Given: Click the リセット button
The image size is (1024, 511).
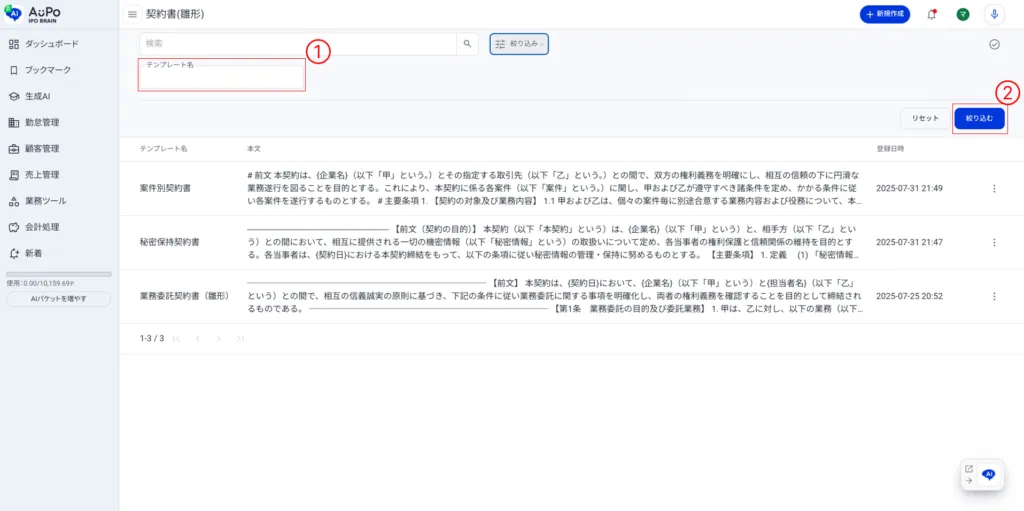Looking at the screenshot, I should click(925, 118).
